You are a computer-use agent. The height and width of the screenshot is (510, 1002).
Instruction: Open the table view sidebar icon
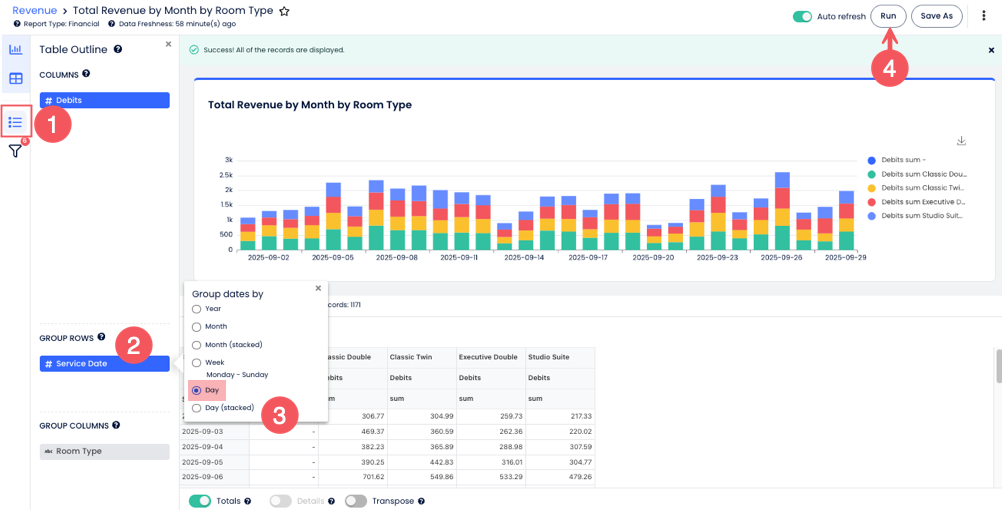point(15,78)
